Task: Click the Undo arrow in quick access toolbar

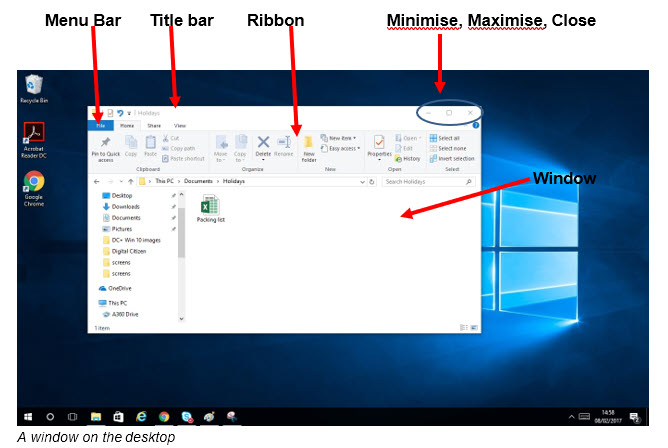Action: coord(120,113)
